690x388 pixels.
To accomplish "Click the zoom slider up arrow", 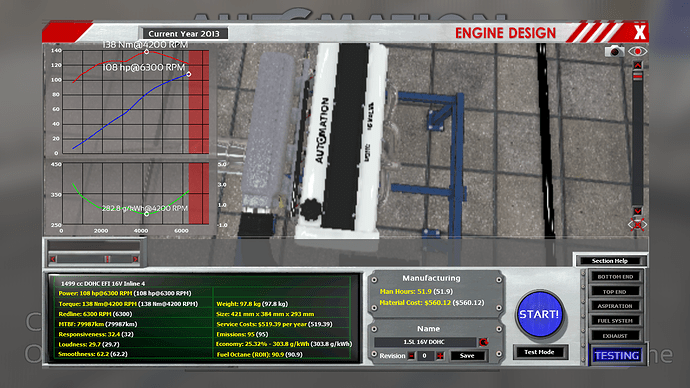I will [x=637, y=66].
